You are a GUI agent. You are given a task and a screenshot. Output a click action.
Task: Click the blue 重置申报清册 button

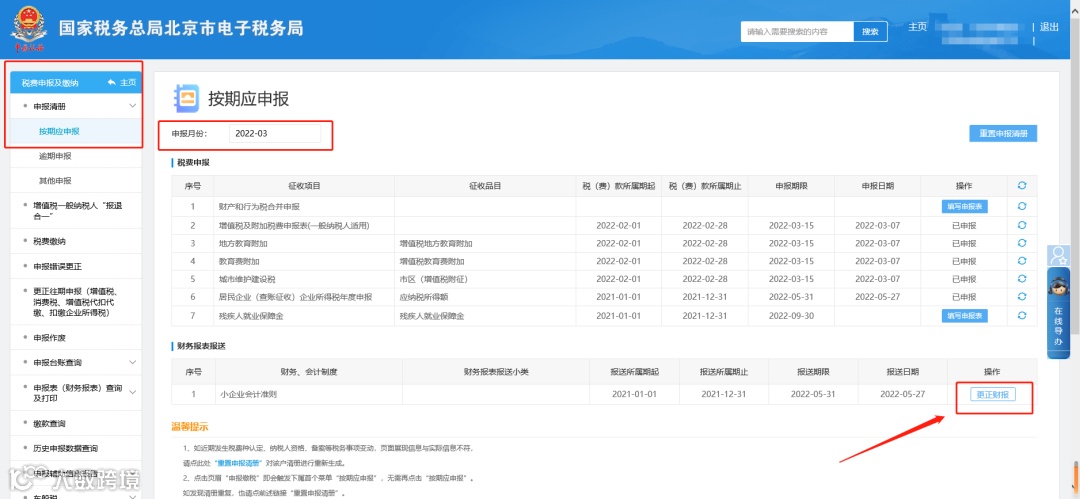(x=1003, y=134)
